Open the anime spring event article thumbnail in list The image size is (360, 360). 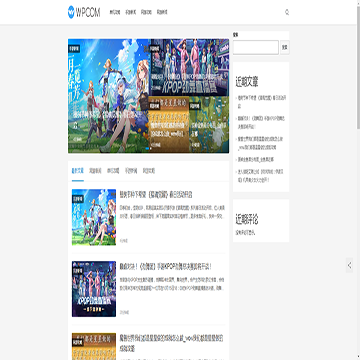(x=94, y=217)
